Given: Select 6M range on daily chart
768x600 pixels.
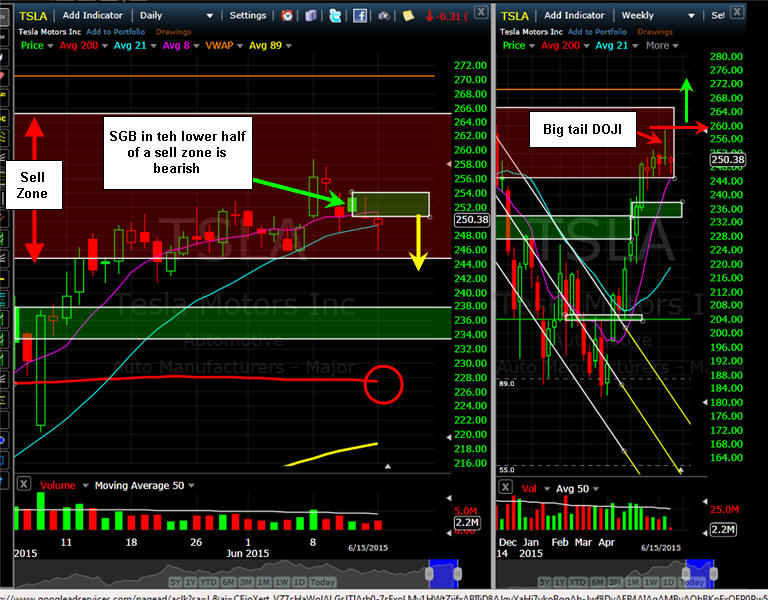Looking at the screenshot, I should pos(228,582).
